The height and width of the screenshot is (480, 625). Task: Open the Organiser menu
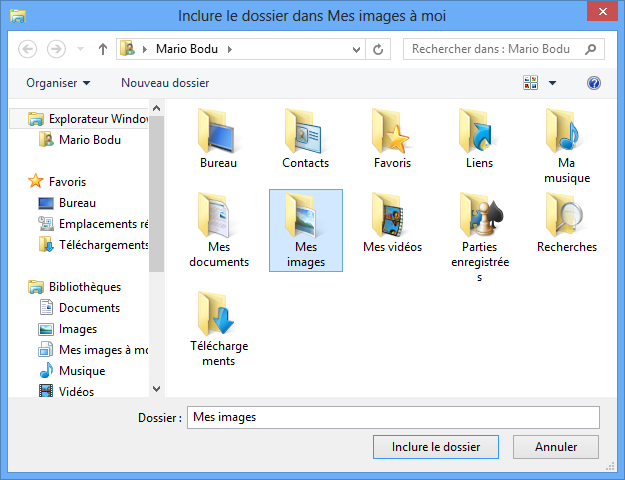(x=58, y=83)
